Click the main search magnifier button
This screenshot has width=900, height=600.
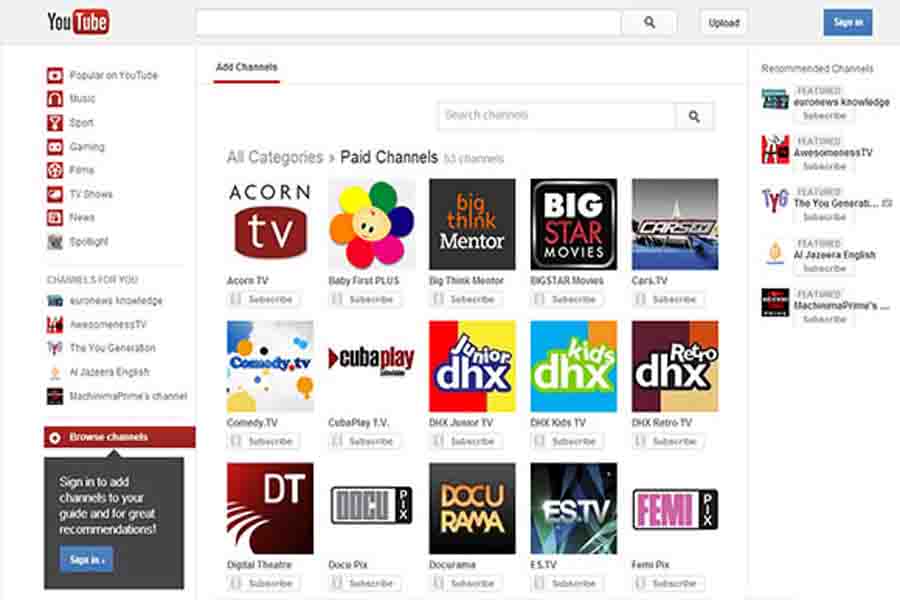[x=649, y=23]
